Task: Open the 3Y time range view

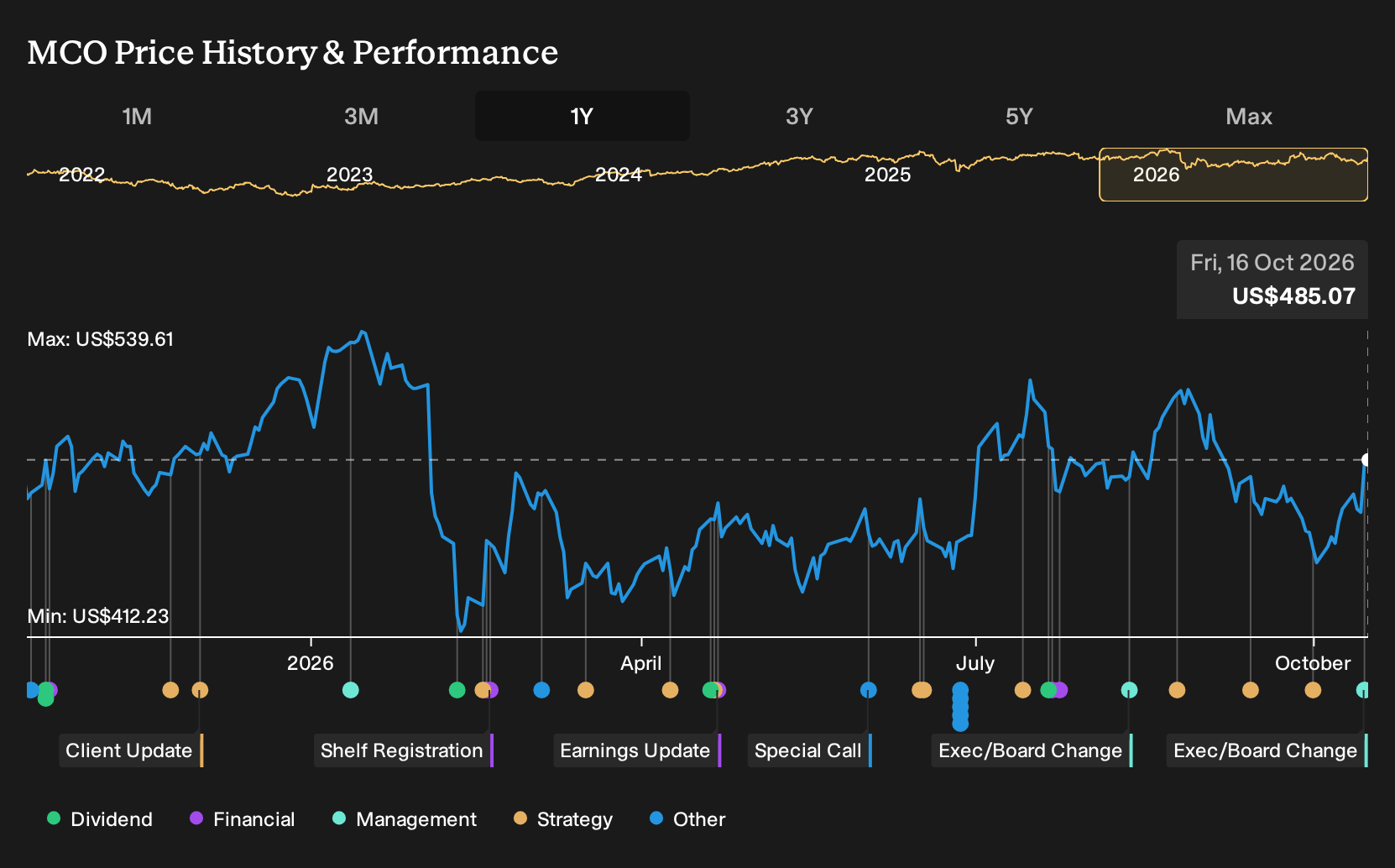Action: 799,116
